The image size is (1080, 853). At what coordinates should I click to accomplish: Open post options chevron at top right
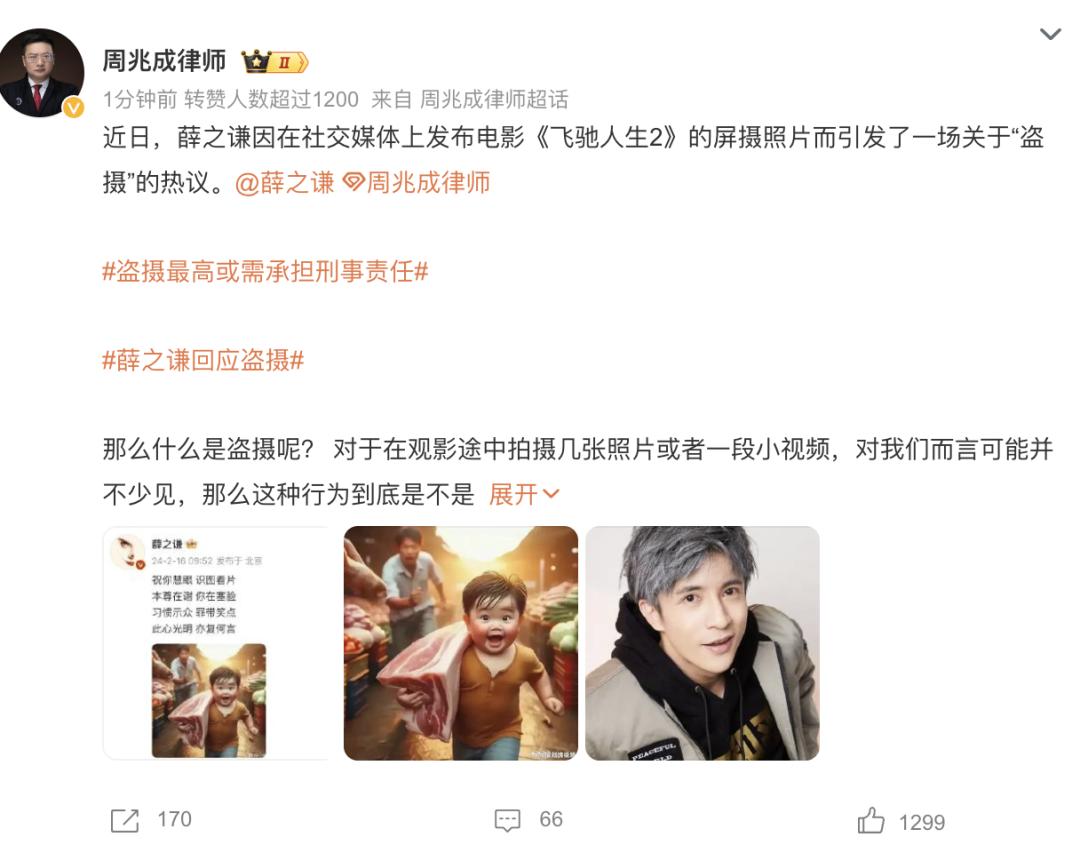(1050, 34)
